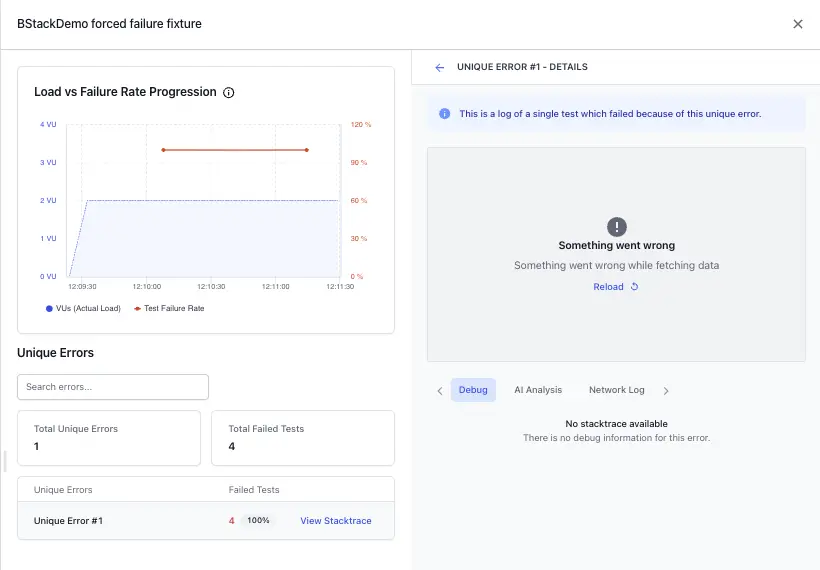
Task: Reload the failed data panel
Action: pyautogui.click(x=616, y=287)
